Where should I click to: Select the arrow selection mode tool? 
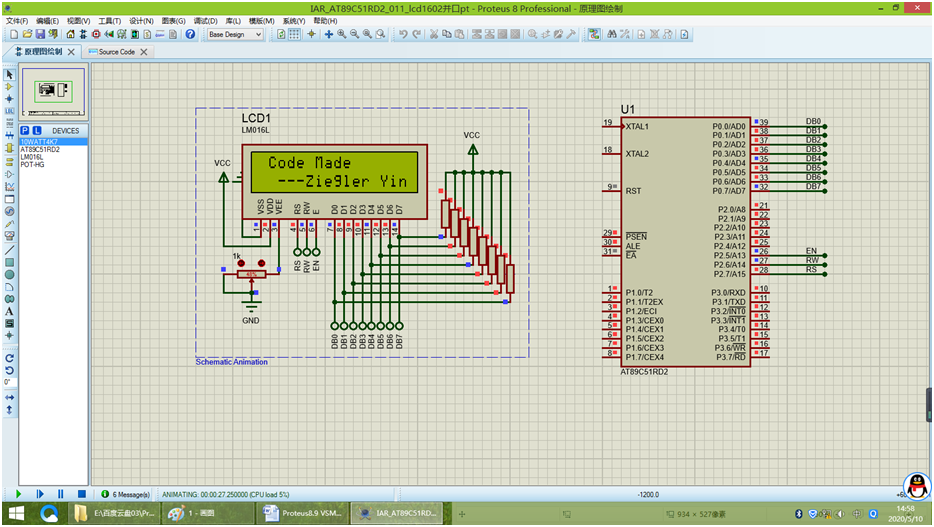[10, 74]
